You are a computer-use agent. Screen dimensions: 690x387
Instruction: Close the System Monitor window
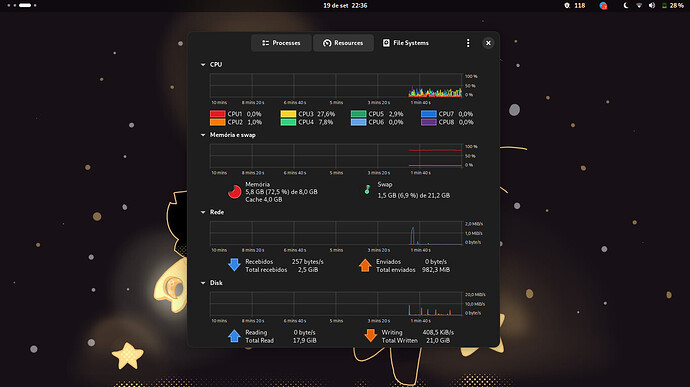488,43
